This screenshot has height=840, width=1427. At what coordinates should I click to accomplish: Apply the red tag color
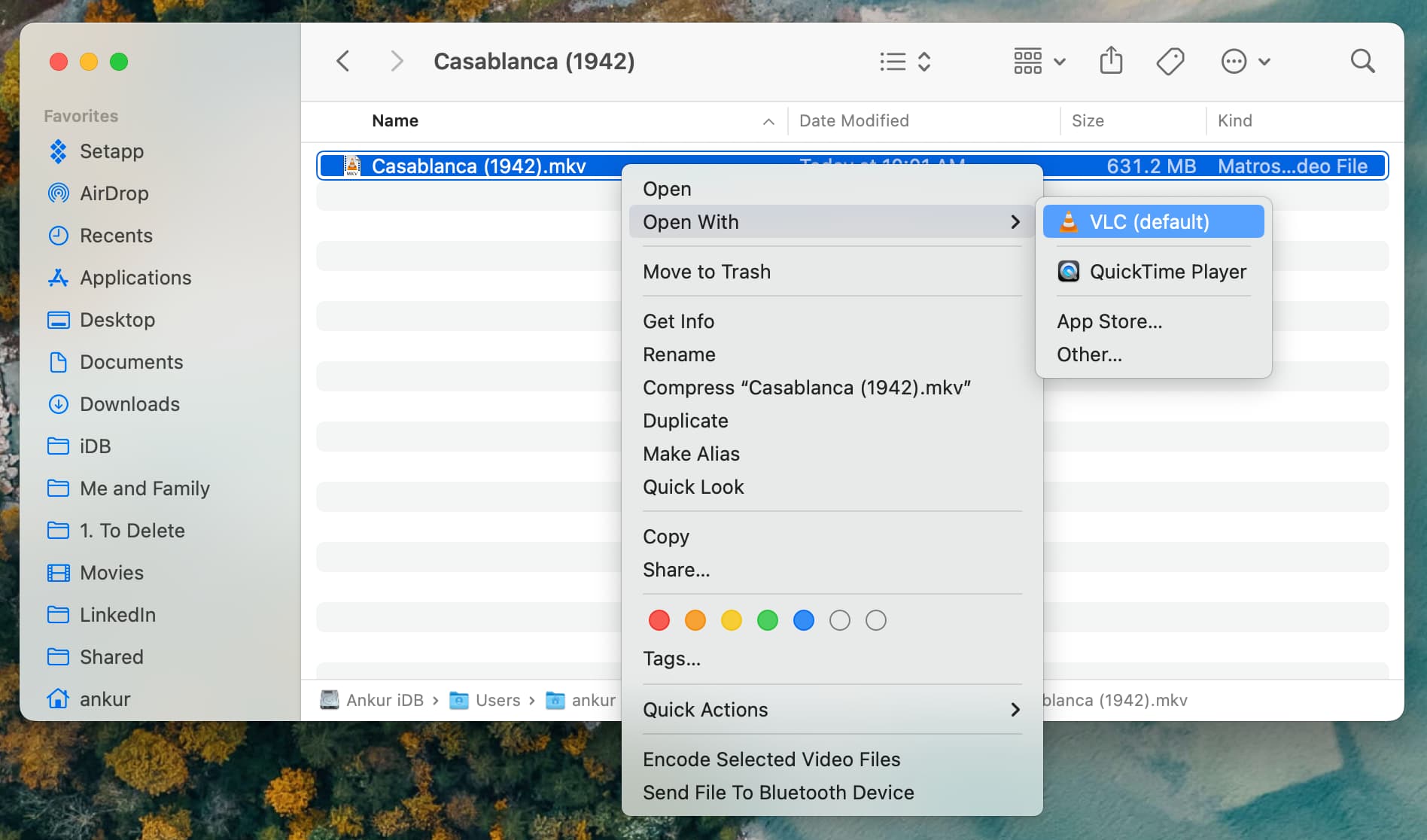[659, 620]
